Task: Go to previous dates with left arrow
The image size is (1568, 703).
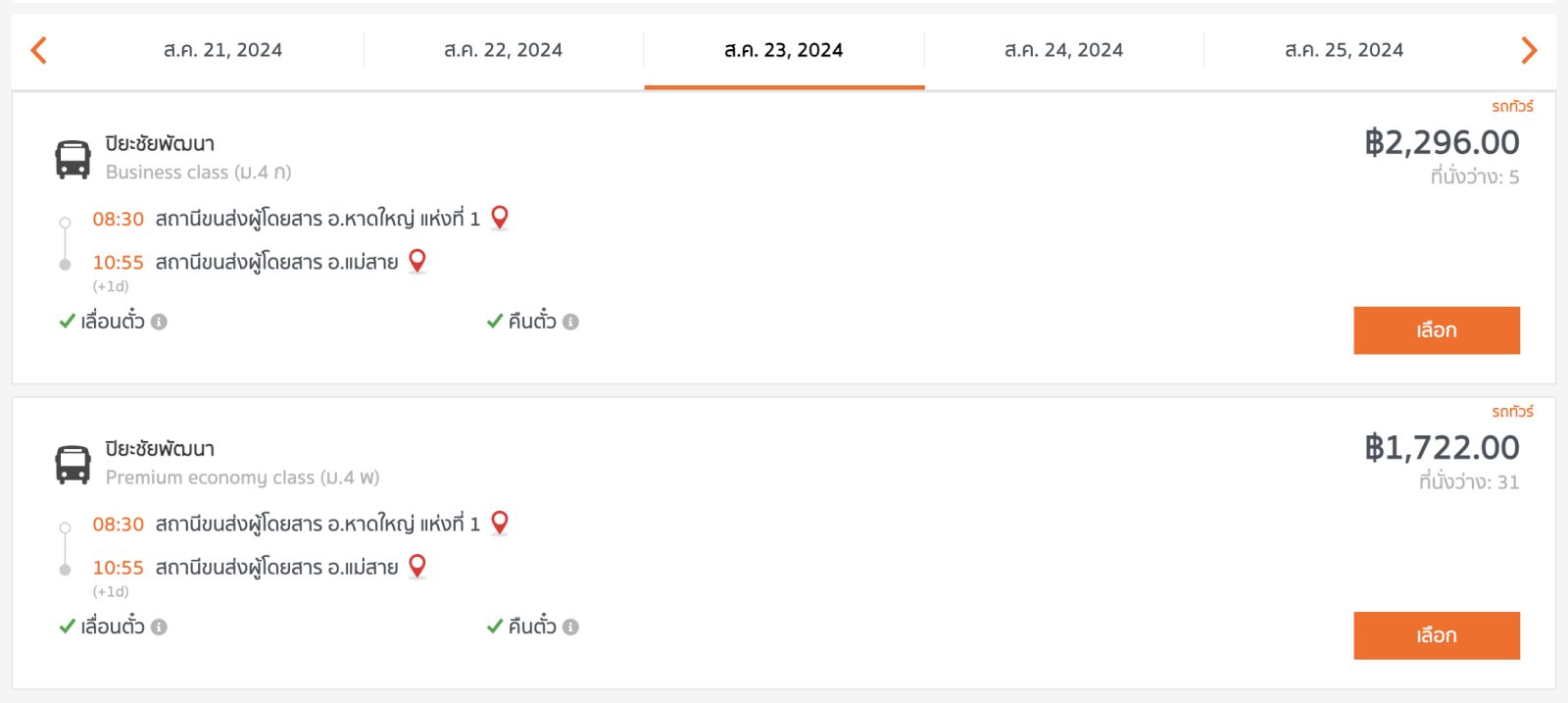Action: click(39, 50)
